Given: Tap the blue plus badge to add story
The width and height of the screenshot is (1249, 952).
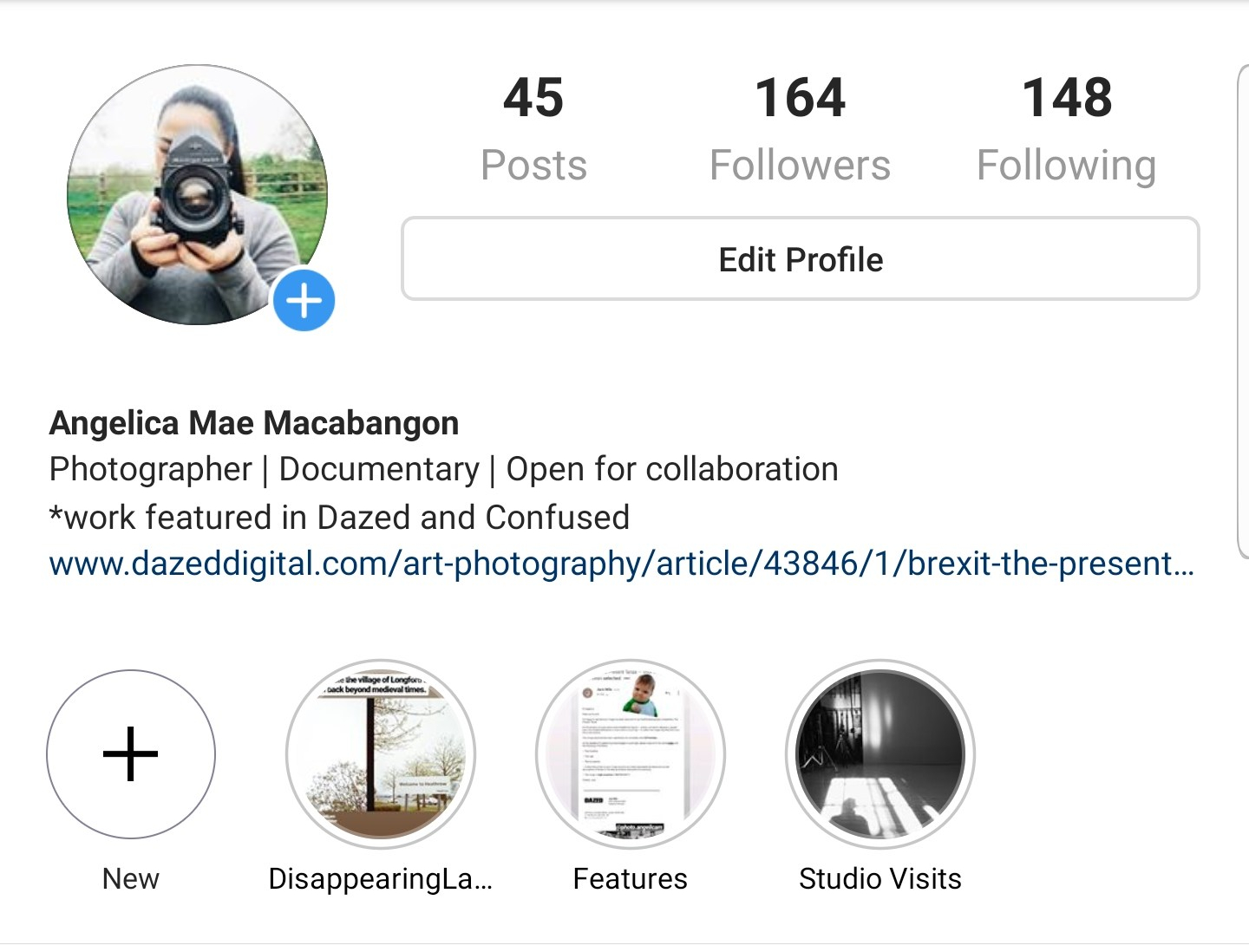Looking at the screenshot, I should pyautogui.click(x=304, y=301).
